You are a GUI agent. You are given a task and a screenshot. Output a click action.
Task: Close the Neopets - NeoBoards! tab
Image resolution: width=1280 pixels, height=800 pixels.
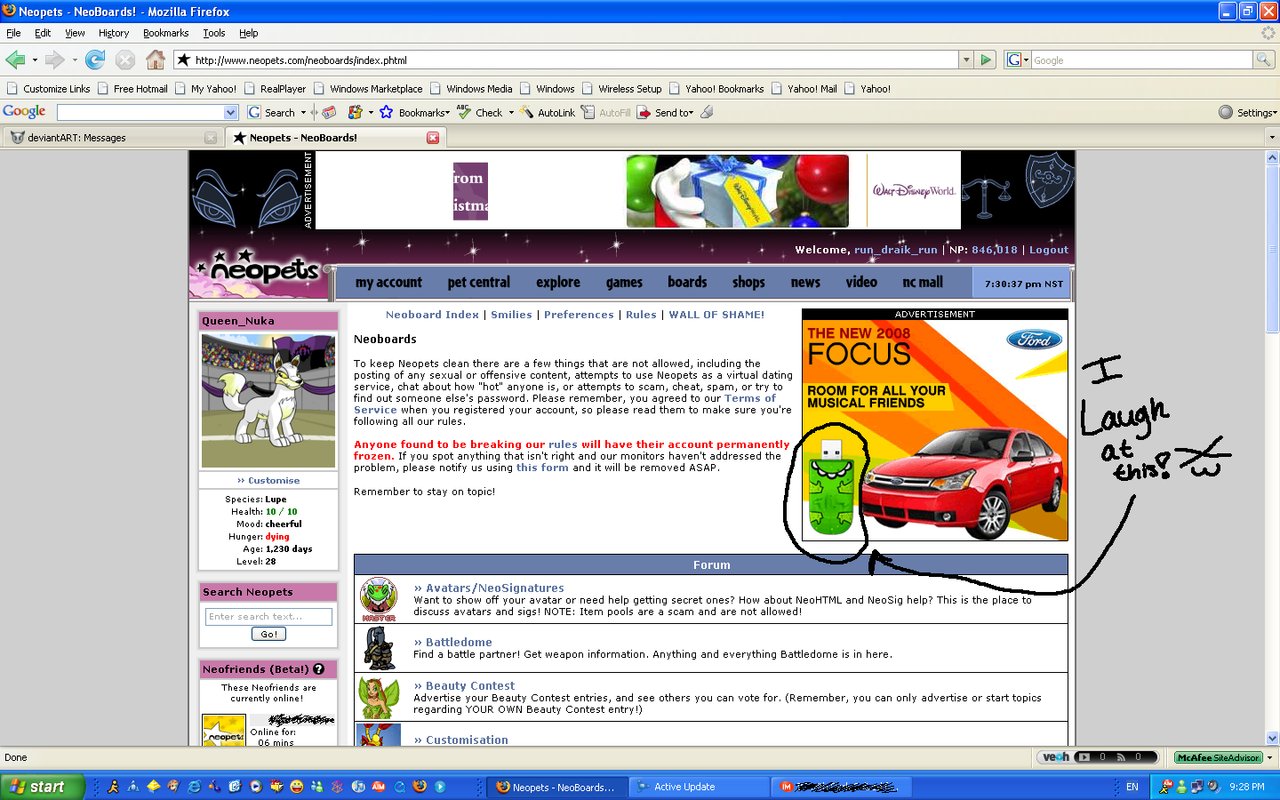(433, 137)
